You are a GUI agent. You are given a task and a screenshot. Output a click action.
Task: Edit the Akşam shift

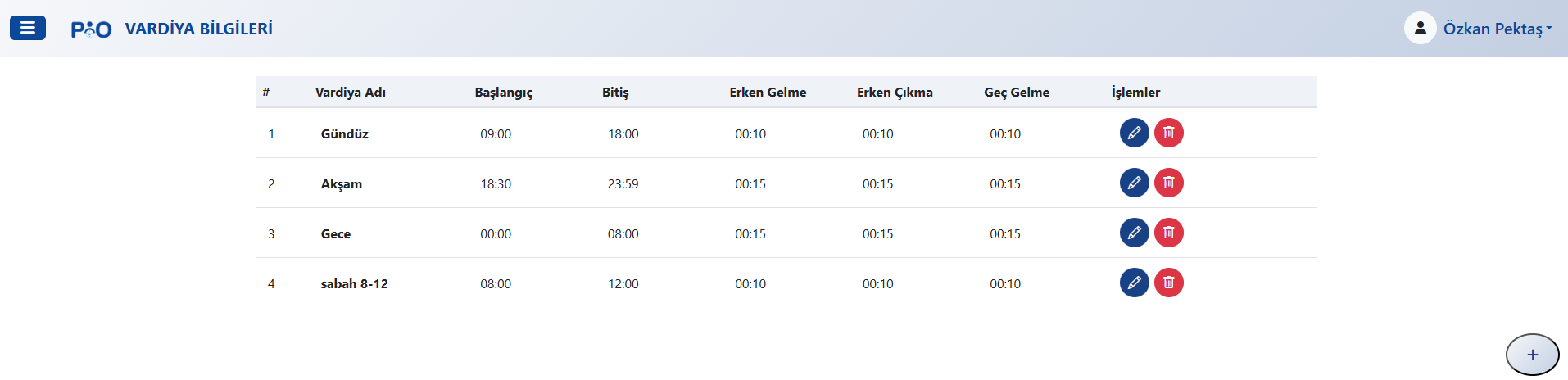click(x=1134, y=183)
